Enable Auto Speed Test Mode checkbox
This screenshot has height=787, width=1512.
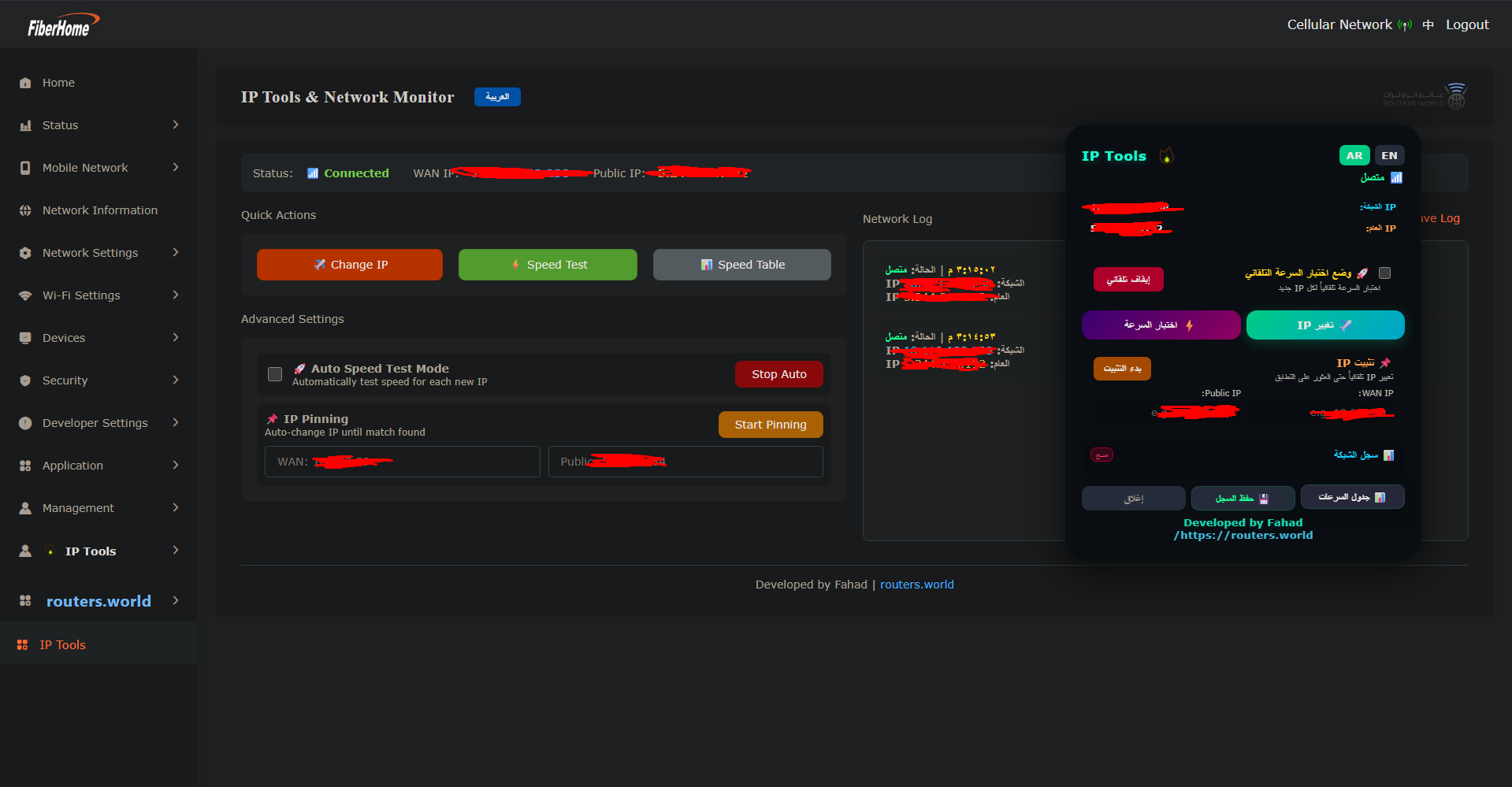tap(275, 374)
